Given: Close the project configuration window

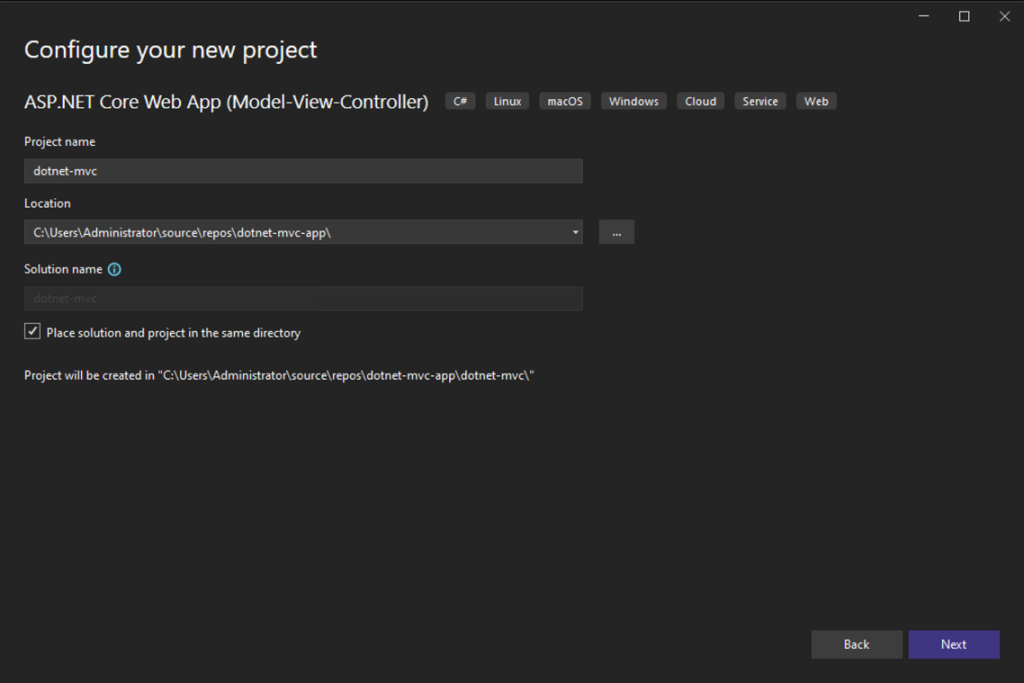Looking at the screenshot, I should pos(1004,16).
